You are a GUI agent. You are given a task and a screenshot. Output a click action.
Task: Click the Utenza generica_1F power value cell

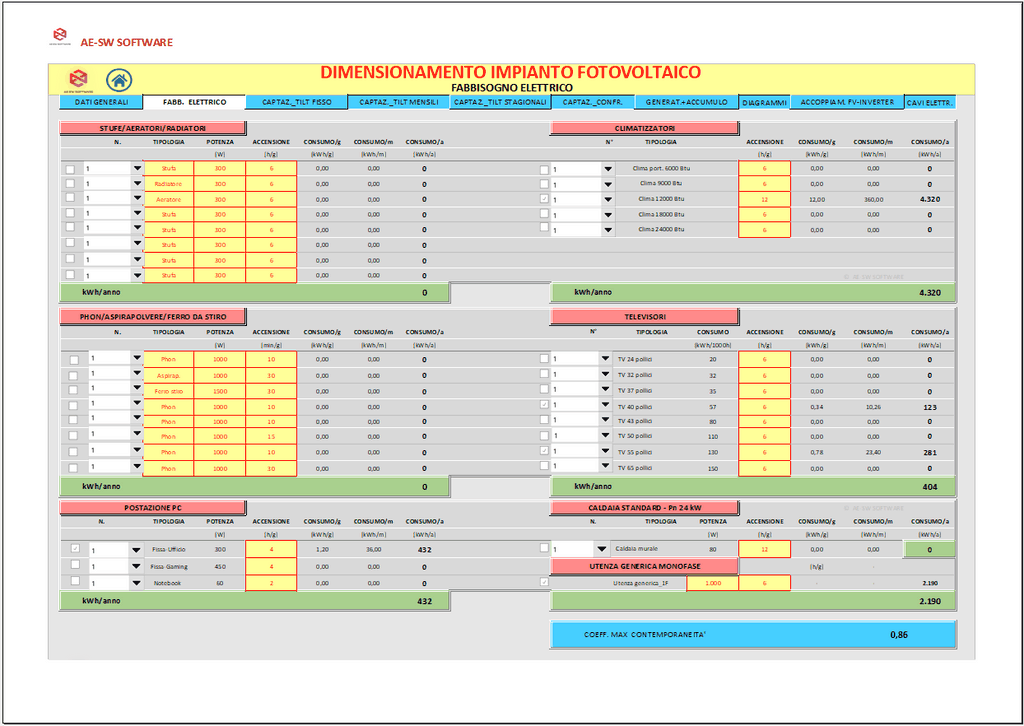pyautogui.click(x=712, y=582)
